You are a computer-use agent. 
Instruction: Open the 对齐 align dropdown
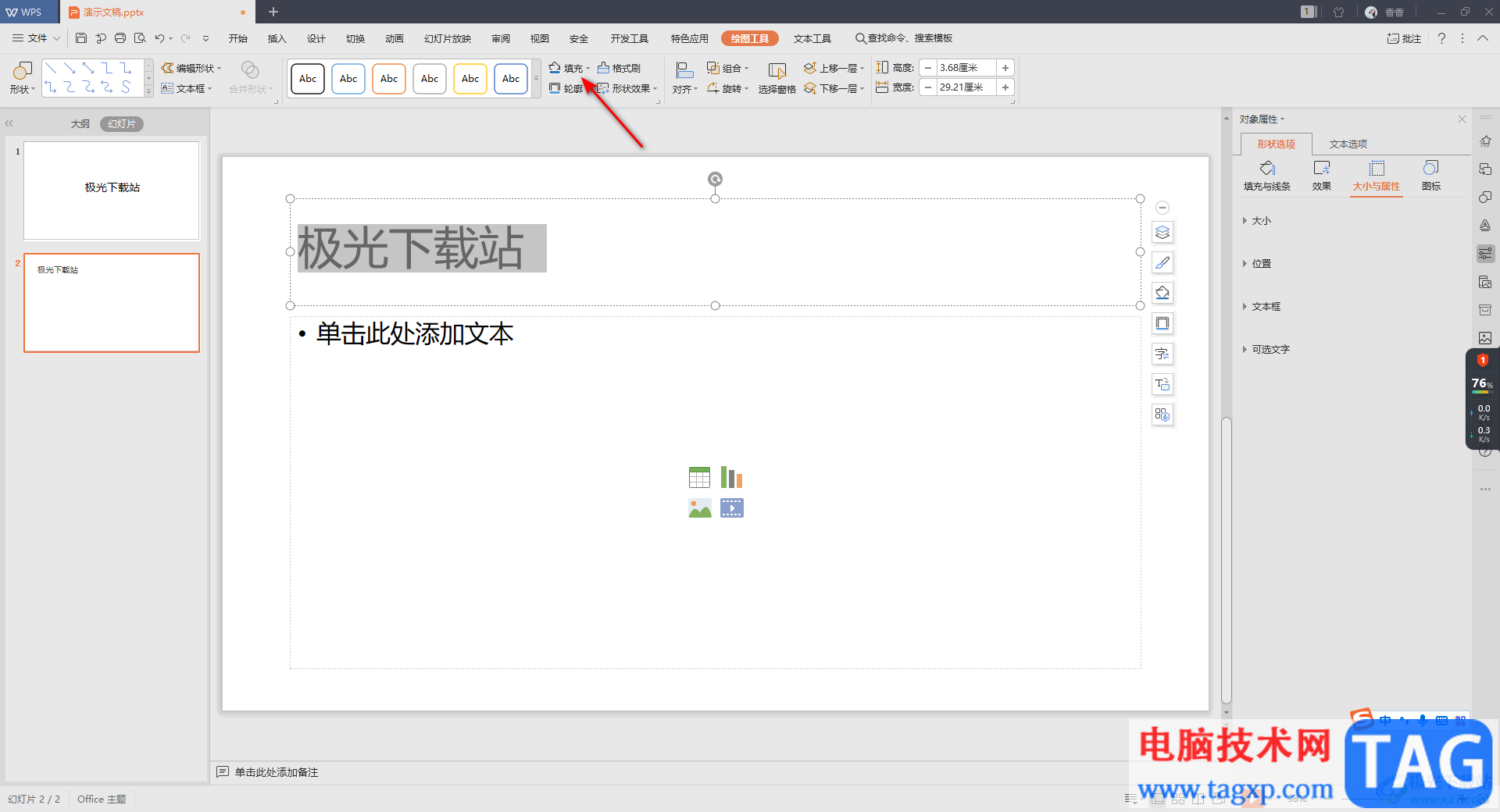coord(685,79)
